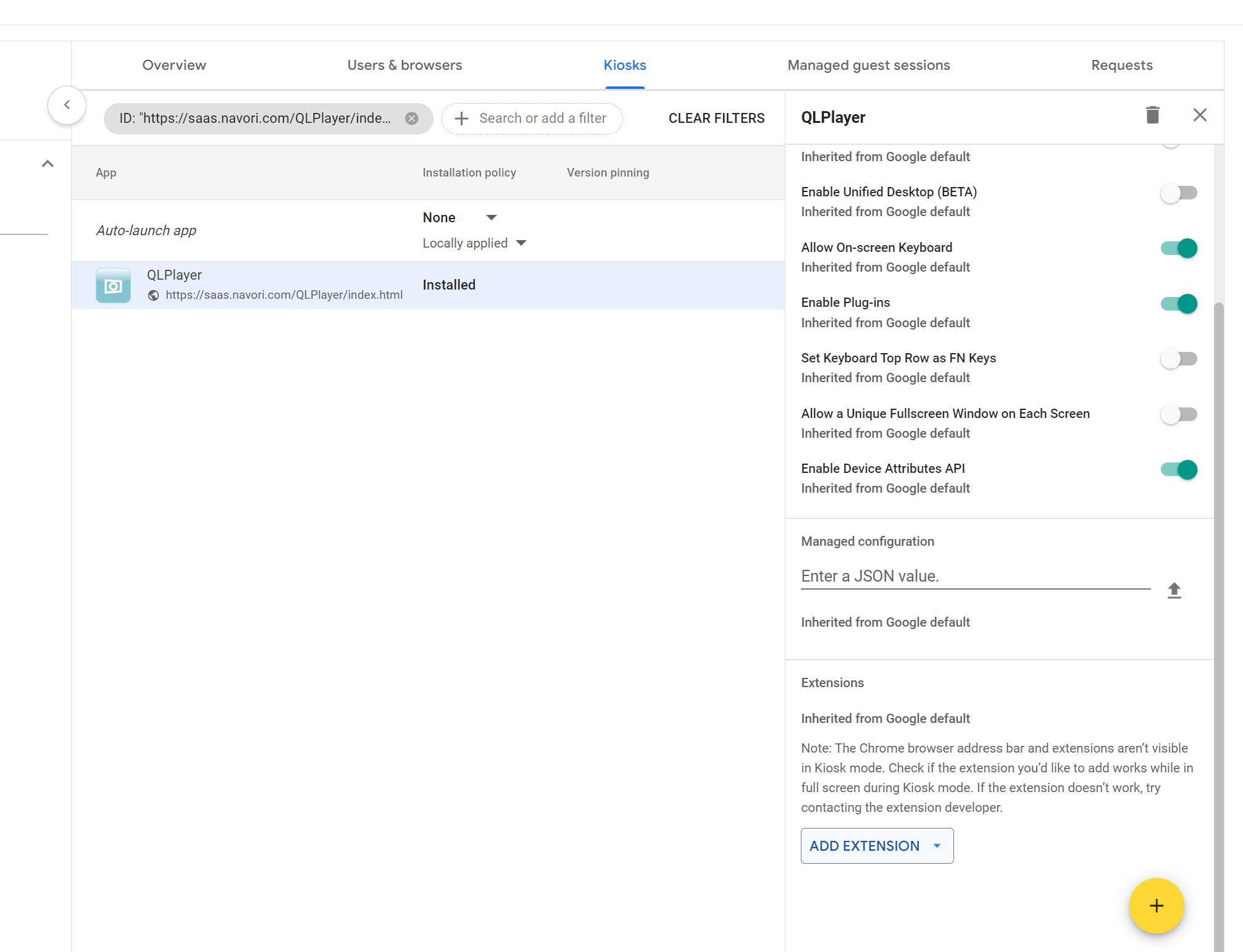Viewport: 1243px width, 952px height.
Task: Open the Managed guest sessions tab
Action: click(869, 65)
